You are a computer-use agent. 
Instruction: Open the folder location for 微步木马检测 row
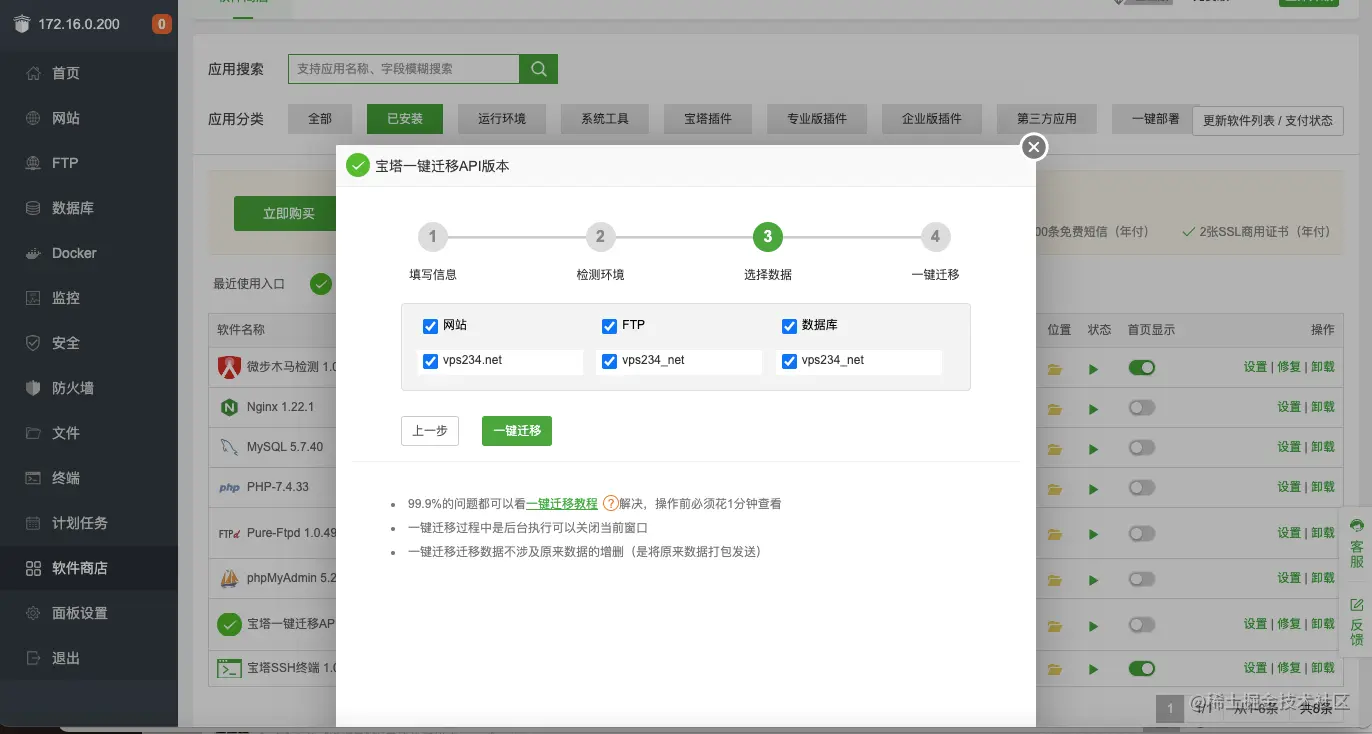coord(1054,368)
